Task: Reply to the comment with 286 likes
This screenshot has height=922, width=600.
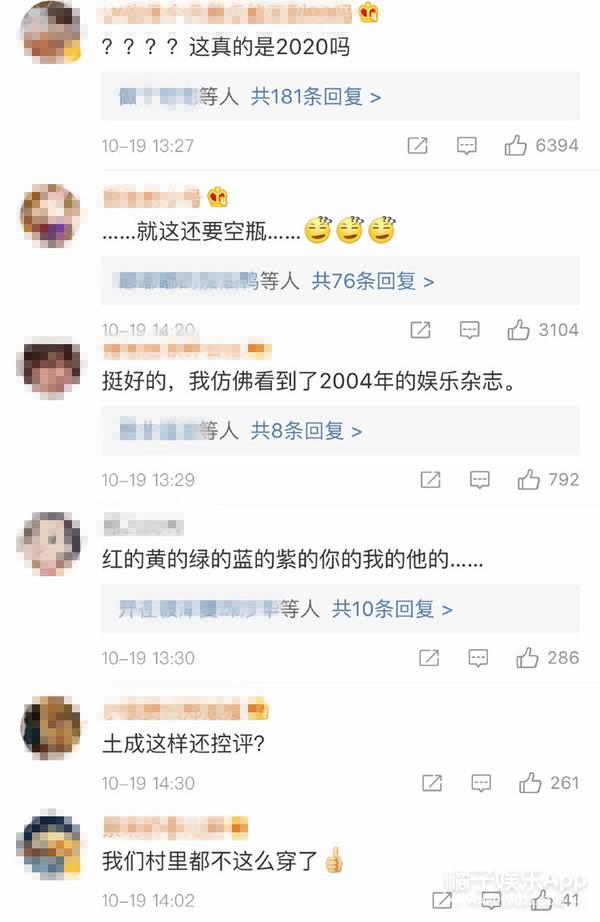Action: pos(478,658)
